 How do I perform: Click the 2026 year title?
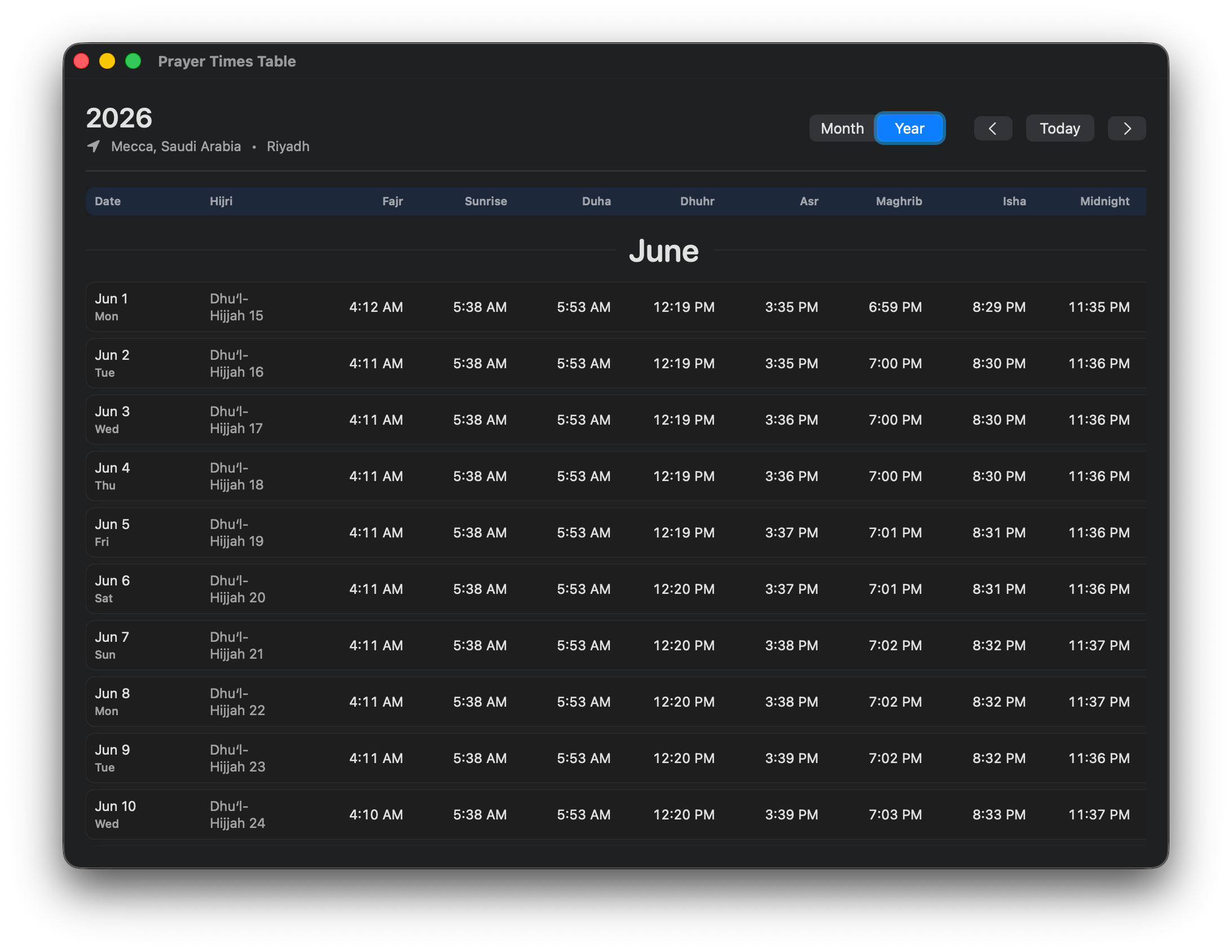[119, 118]
